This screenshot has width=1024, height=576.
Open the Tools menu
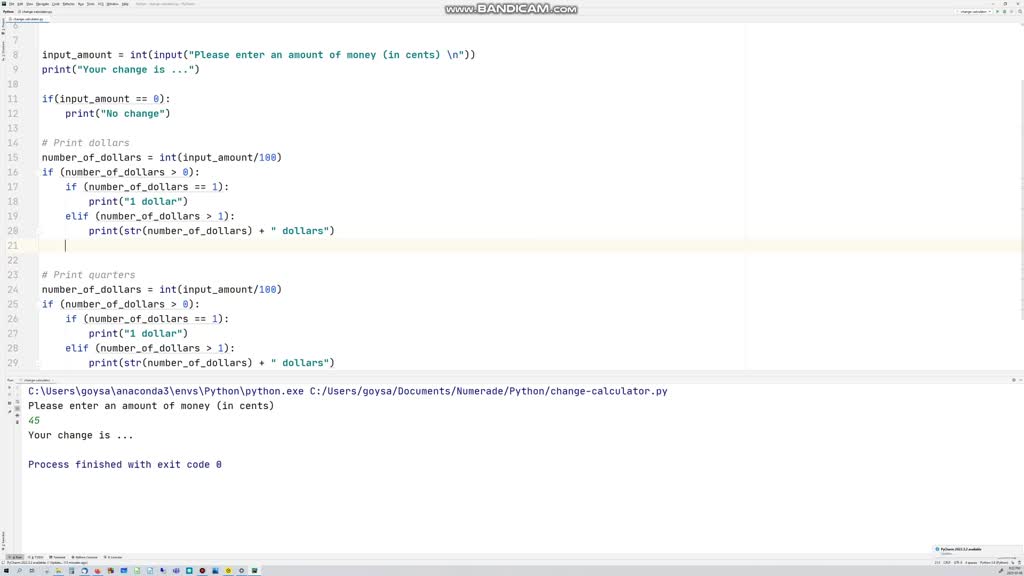91,4
